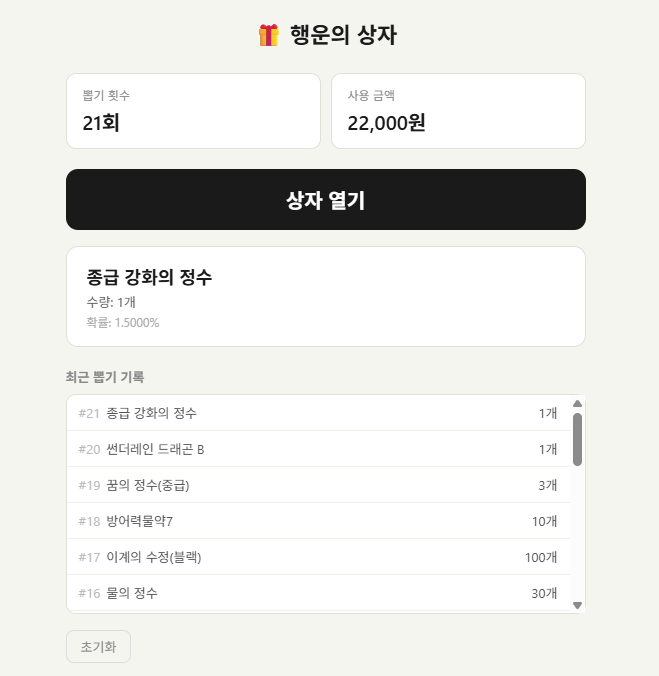659x676 pixels.
Task: Click the 최근 뽑기 기록 heading
Action: tap(105, 377)
